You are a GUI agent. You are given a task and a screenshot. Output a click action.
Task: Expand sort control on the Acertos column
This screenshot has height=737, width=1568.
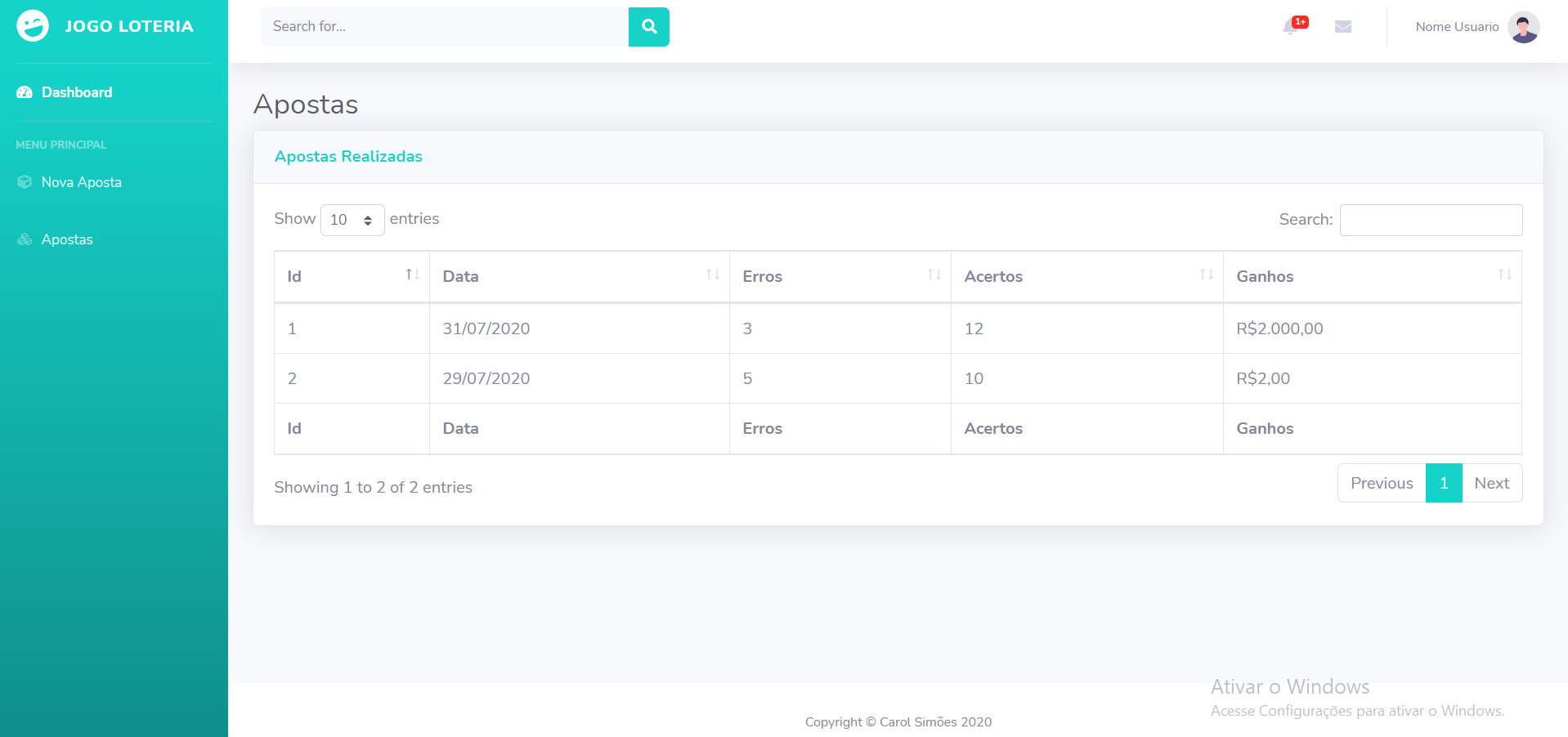click(1206, 275)
